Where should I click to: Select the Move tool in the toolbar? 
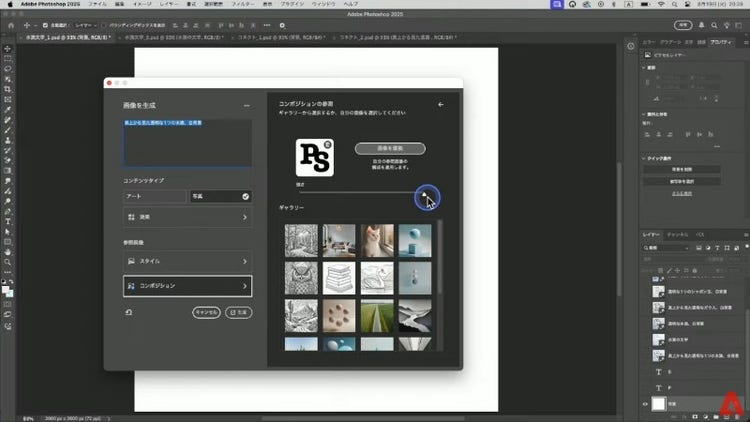pyautogui.click(x=7, y=48)
